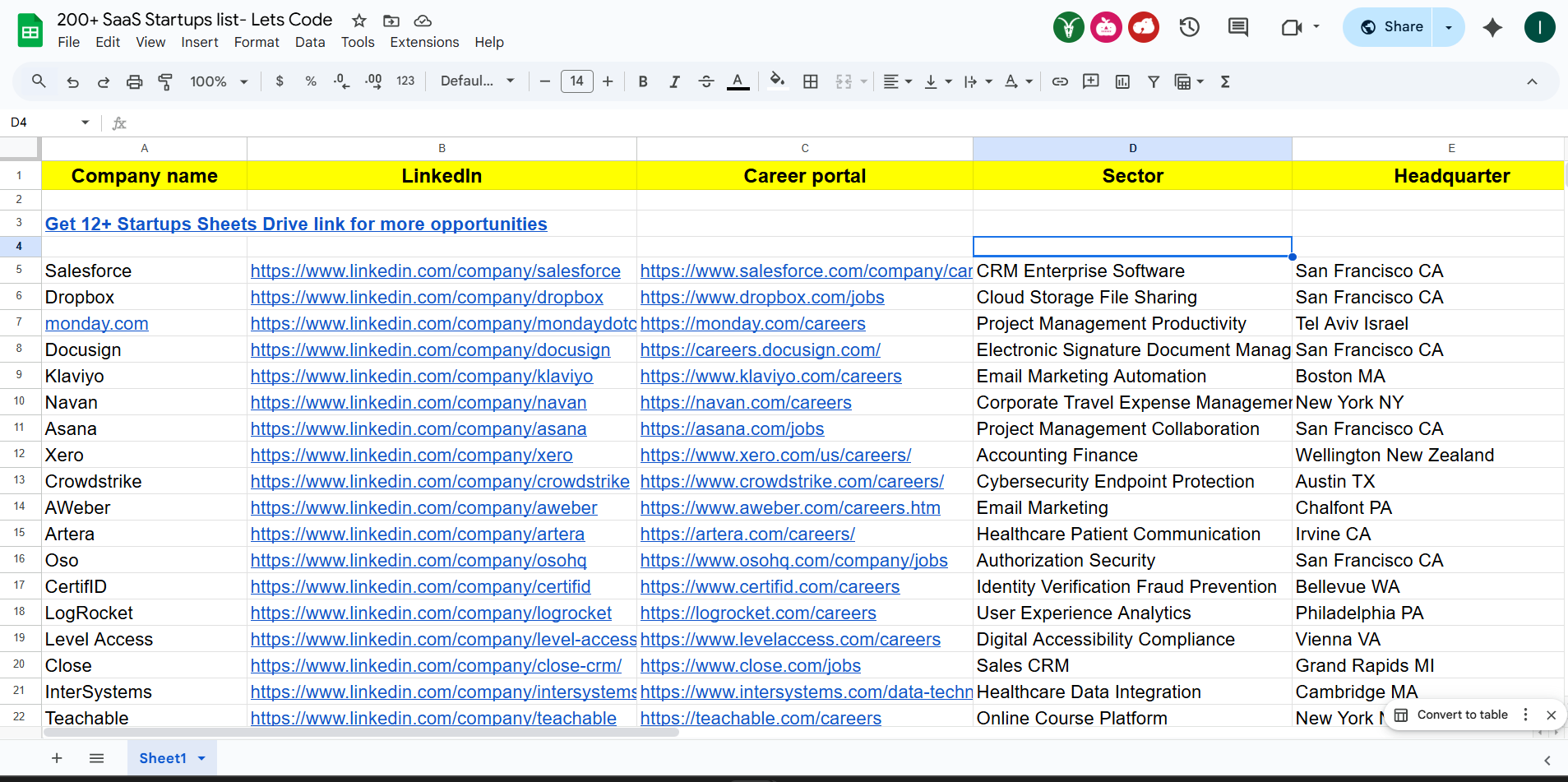Open borders options
This screenshot has height=782, width=1568.
pyautogui.click(x=811, y=81)
